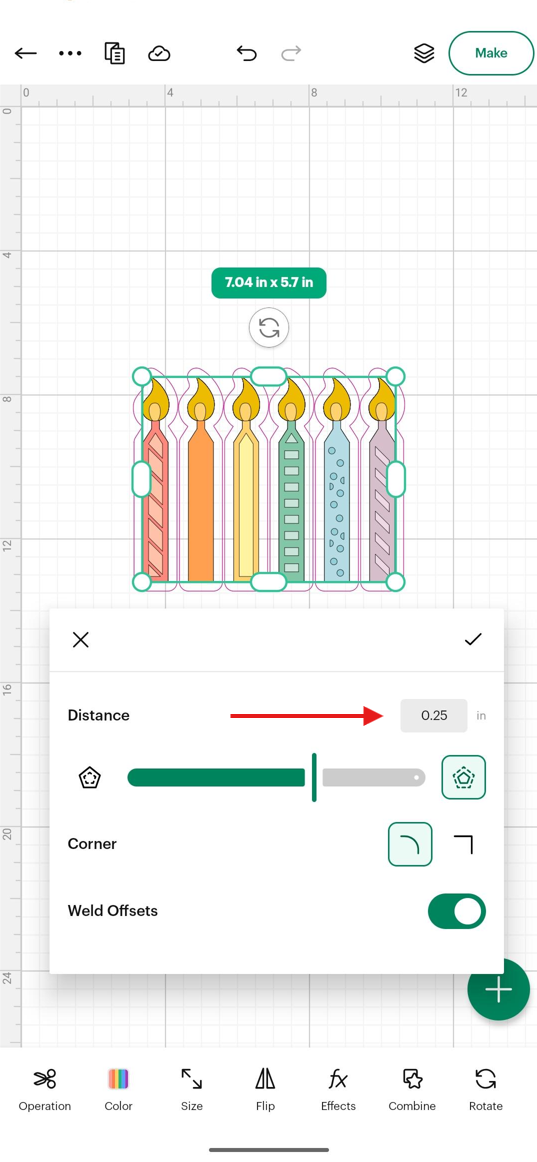Open the Operation tool
The width and height of the screenshot is (537, 1162).
pyautogui.click(x=45, y=1089)
